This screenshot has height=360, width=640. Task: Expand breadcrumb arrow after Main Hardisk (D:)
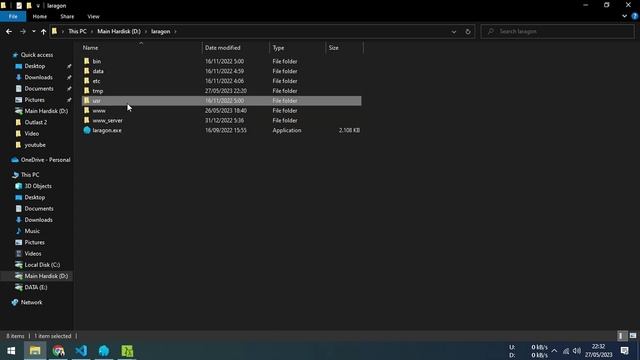tap(146, 31)
